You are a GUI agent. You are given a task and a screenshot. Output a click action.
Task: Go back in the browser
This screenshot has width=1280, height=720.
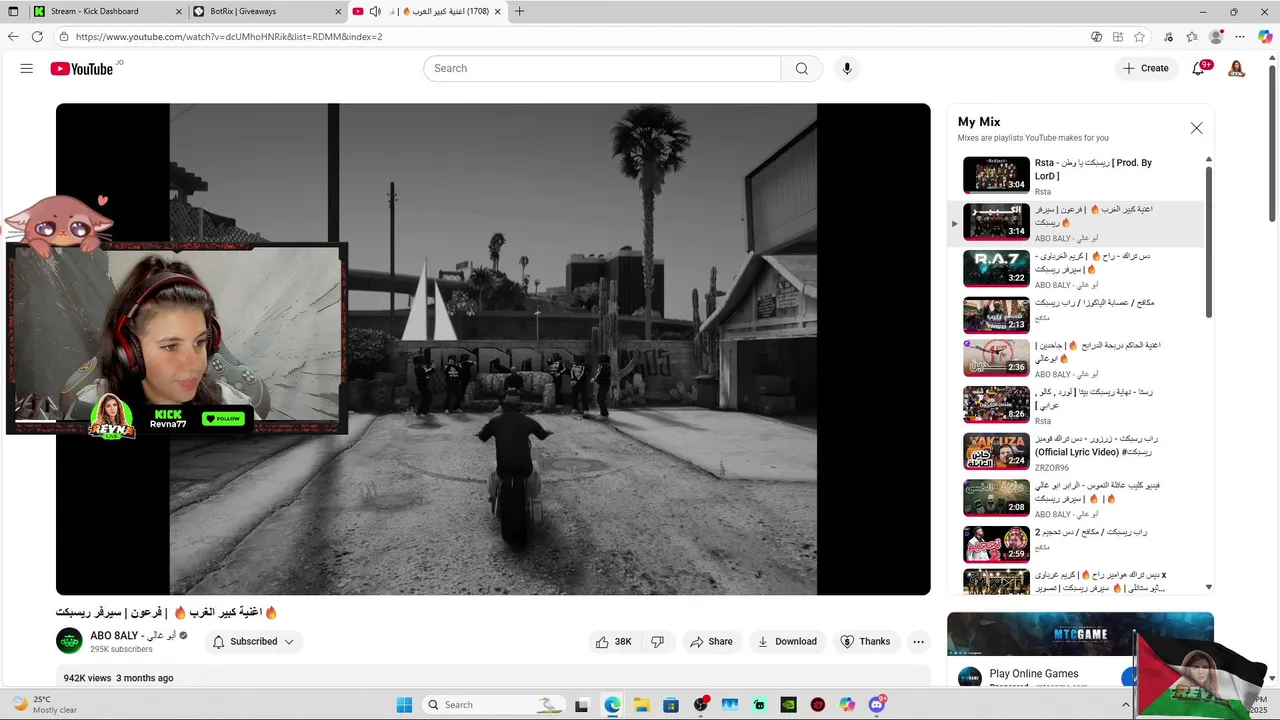click(x=13, y=37)
